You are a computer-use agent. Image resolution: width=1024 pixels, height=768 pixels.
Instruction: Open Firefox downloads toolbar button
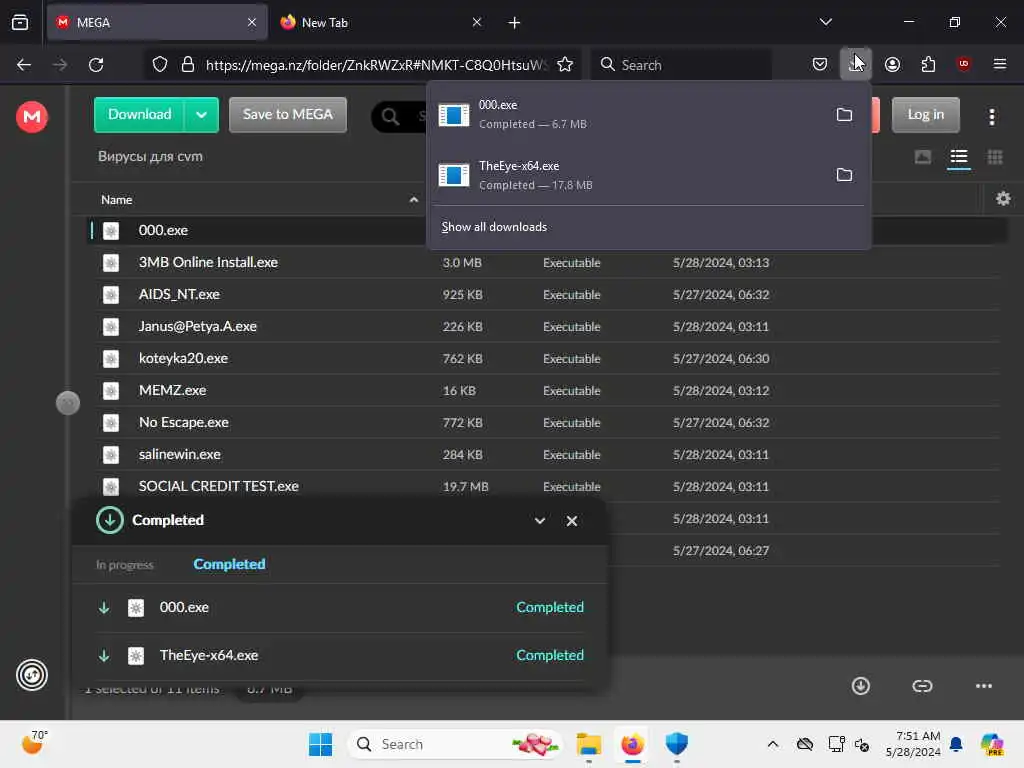[x=856, y=64]
